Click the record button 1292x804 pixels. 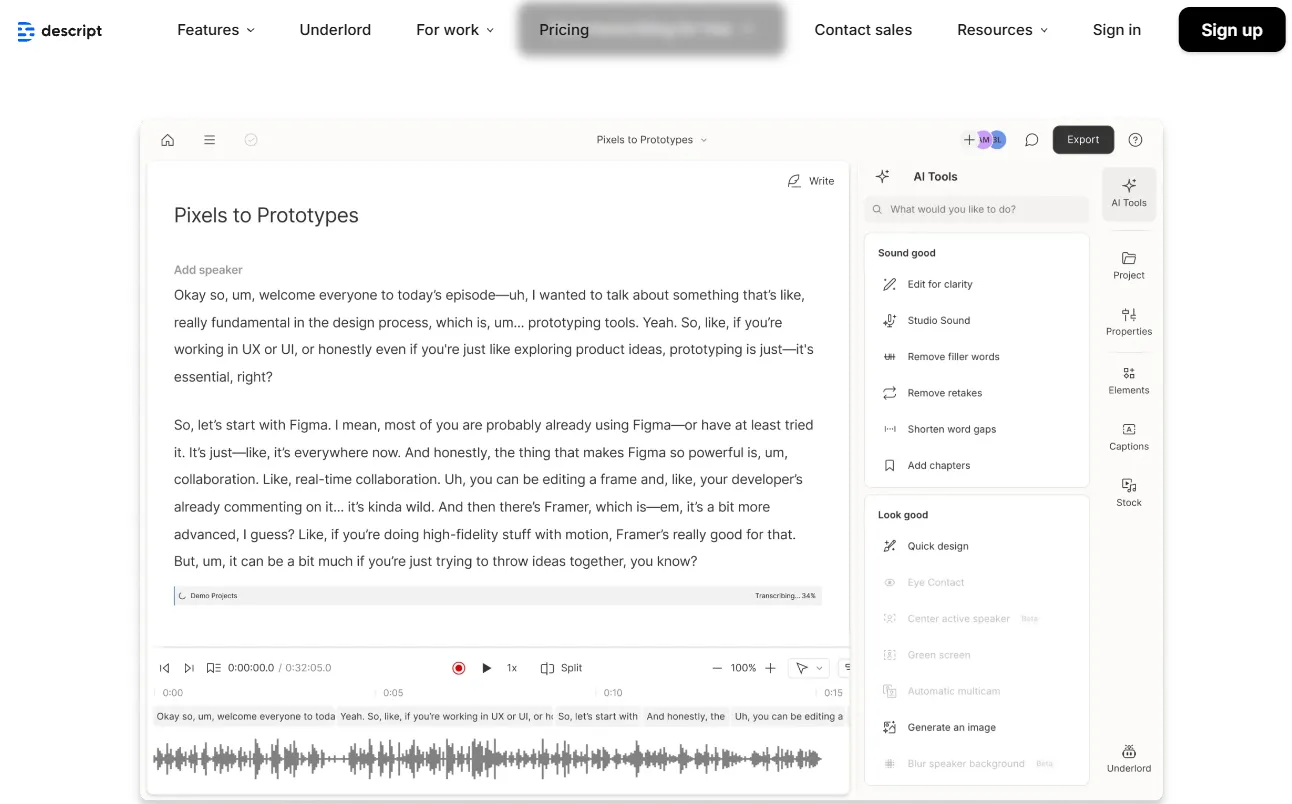click(x=459, y=668)
